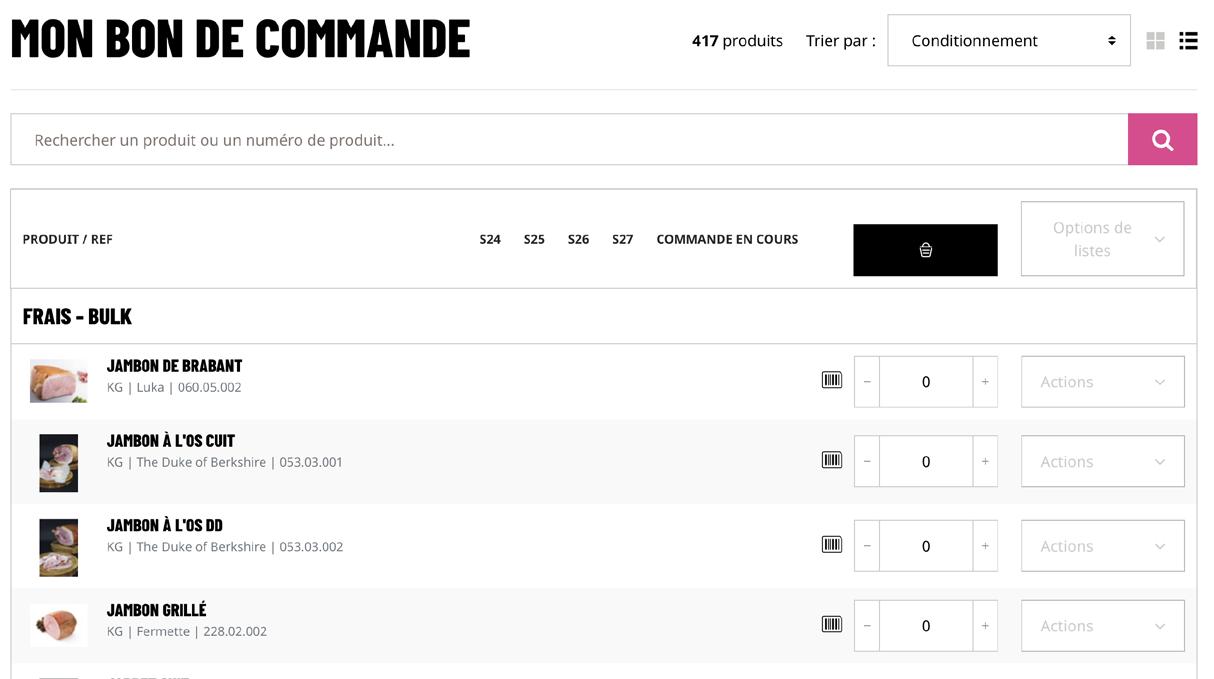Screen dimensions: 1214x679
Task: Click the black basket order button
Action: click(925, 250)
